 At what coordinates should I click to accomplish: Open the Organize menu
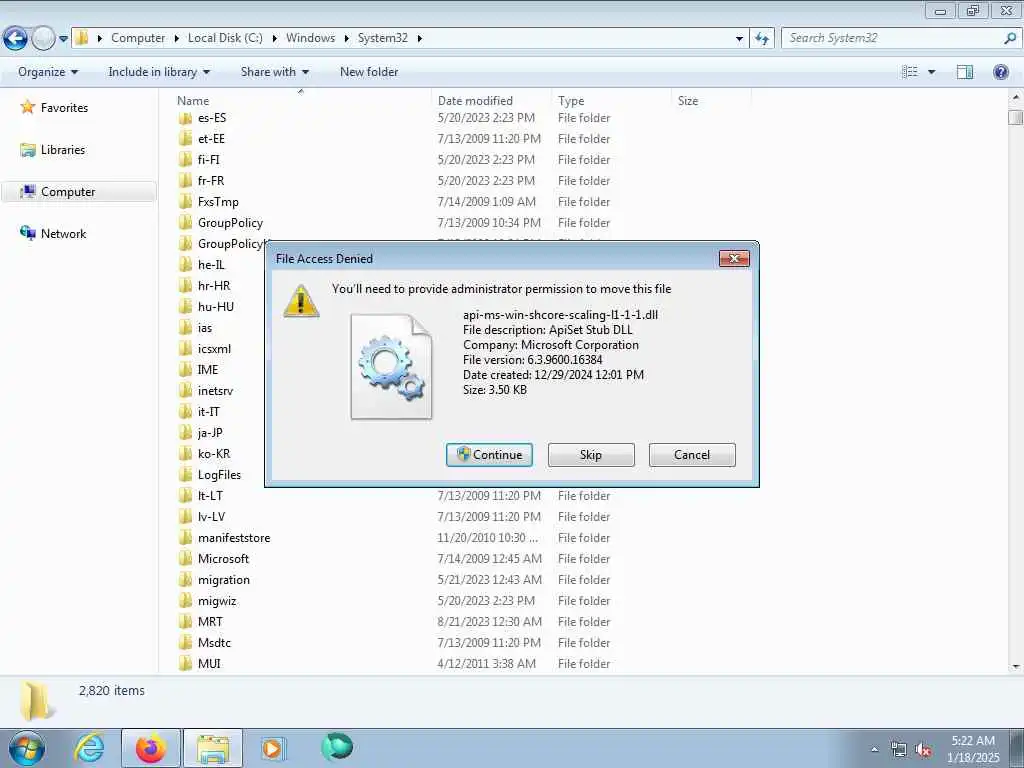[x=48, y=72]
